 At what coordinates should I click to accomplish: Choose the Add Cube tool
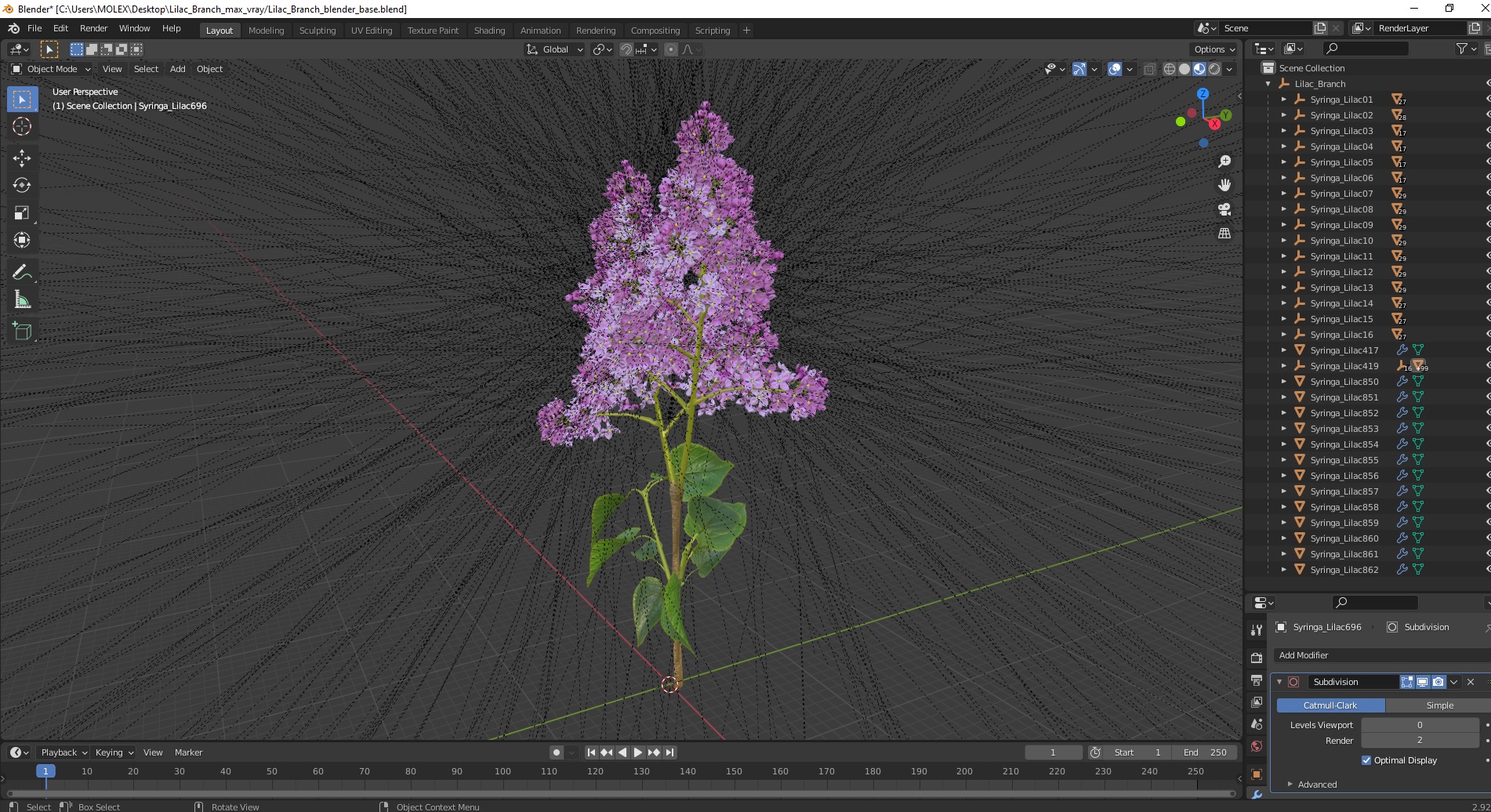pos(22,331)
